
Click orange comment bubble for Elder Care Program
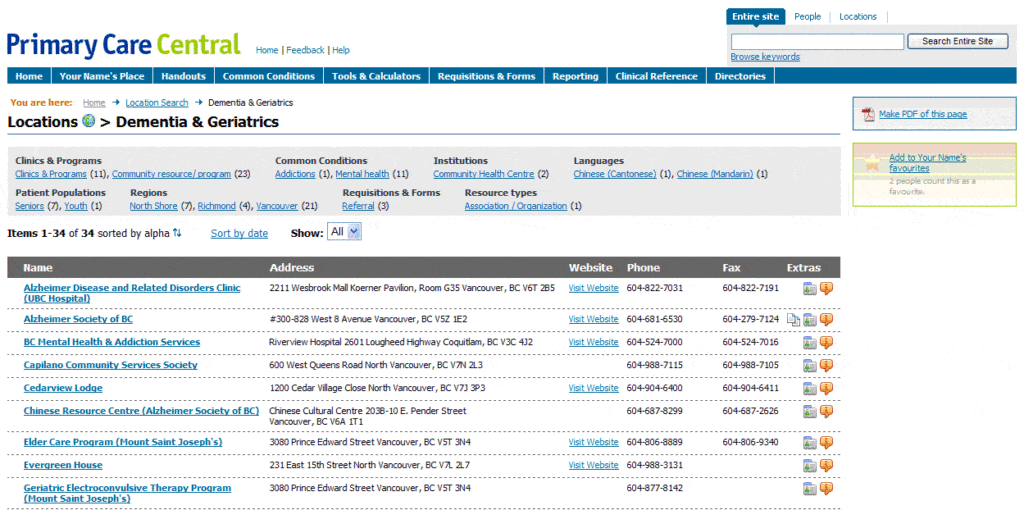[826, 442]
